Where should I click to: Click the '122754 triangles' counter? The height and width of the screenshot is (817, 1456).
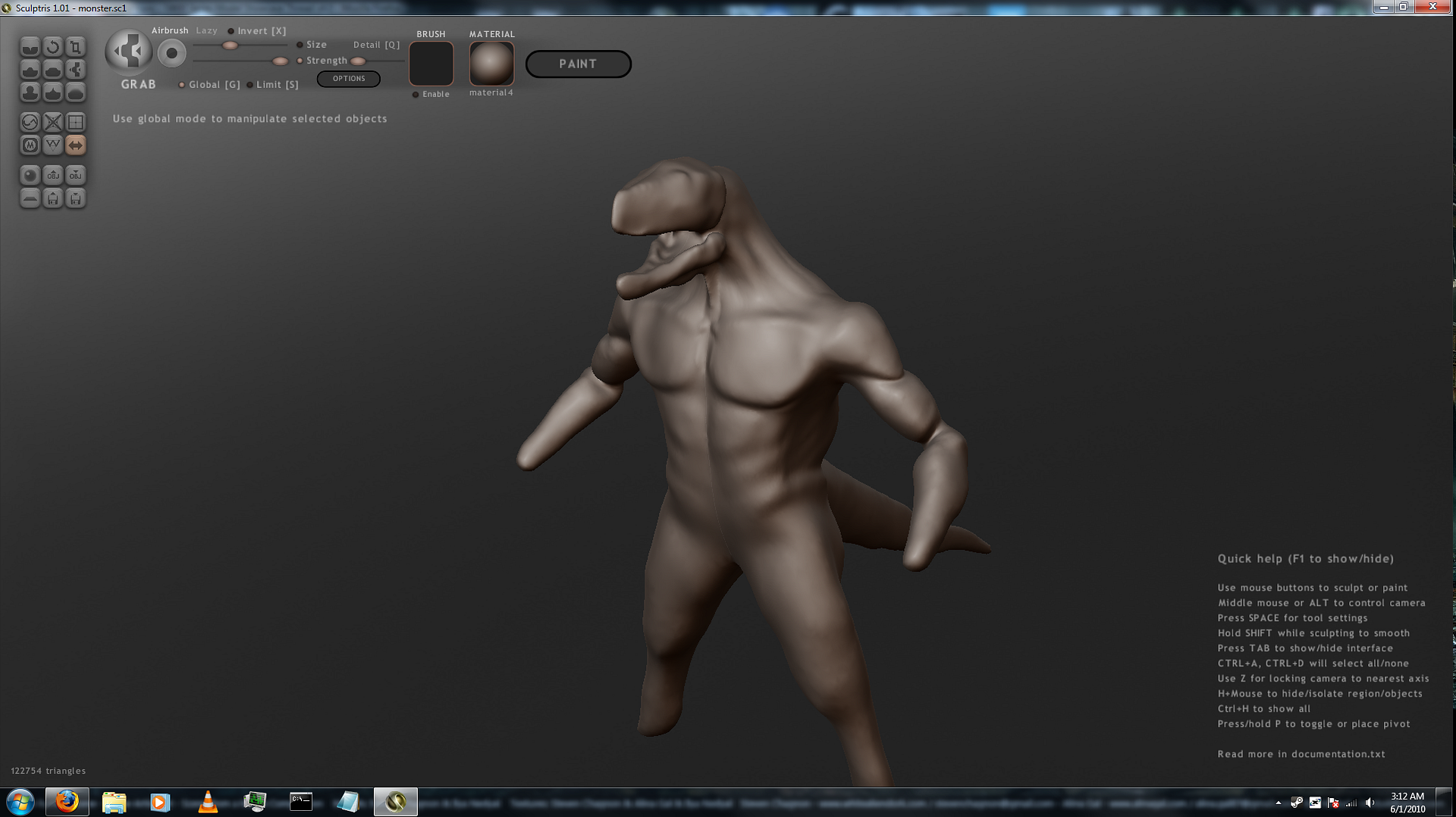point(49,771)
